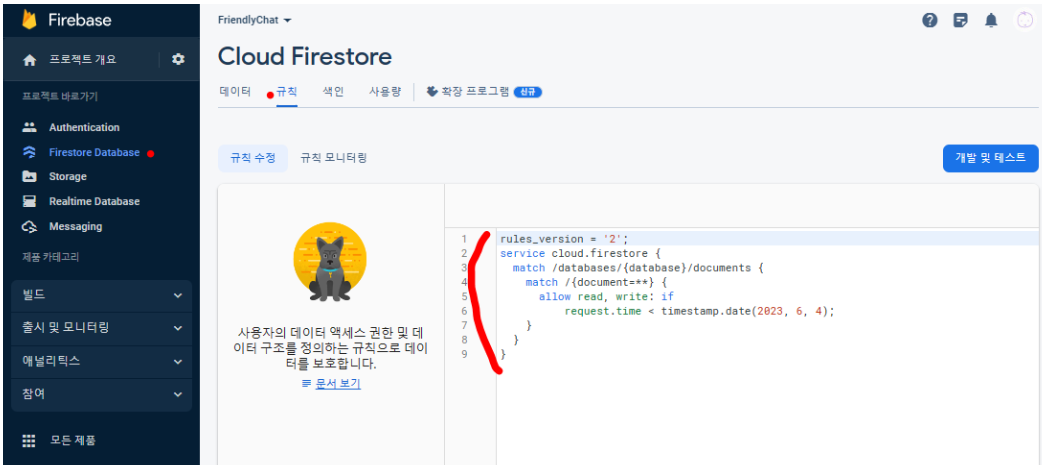Click the All Products grid icon

click(29, 440)
